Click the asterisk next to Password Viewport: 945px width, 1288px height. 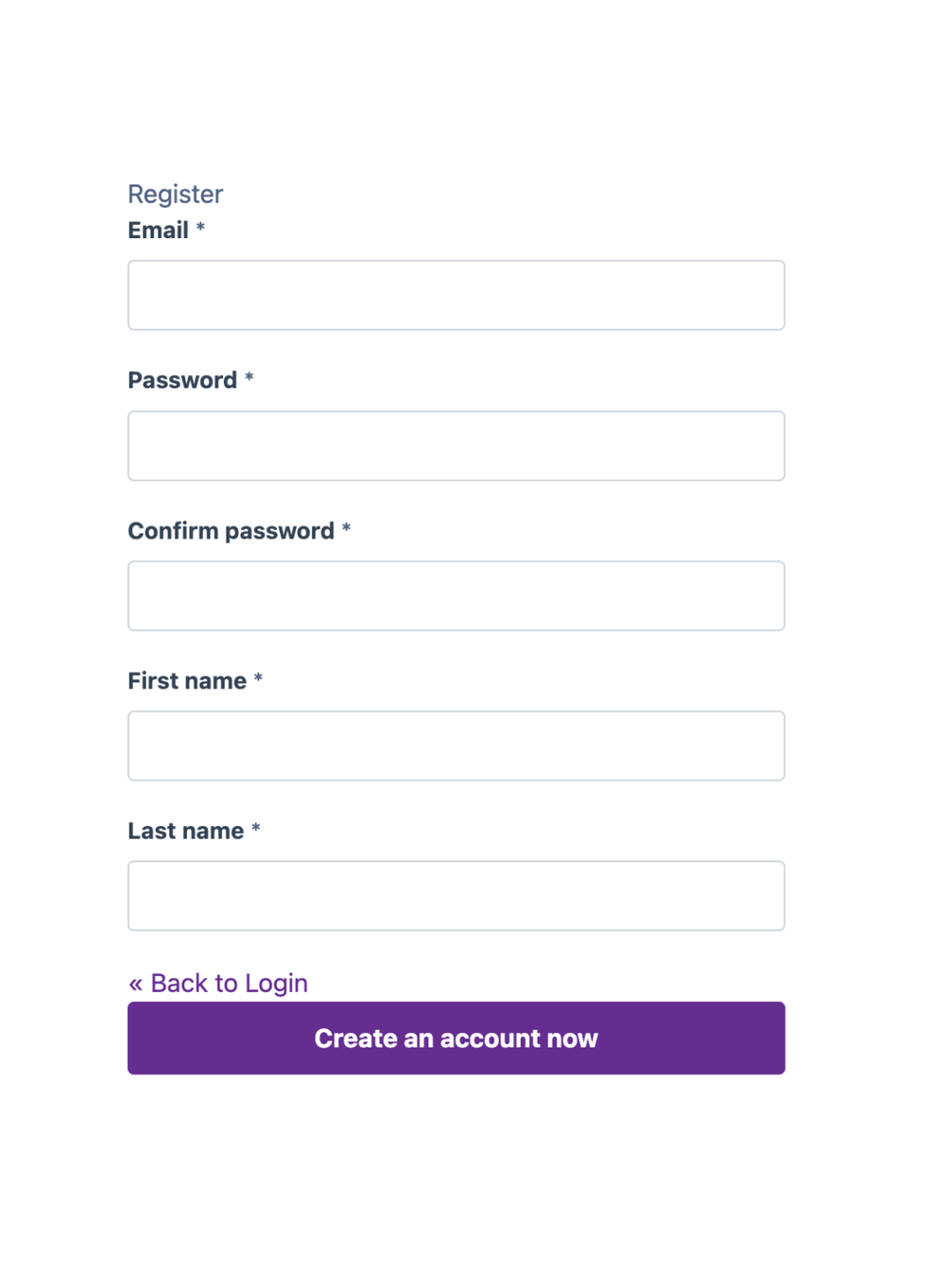coord(249,380)
